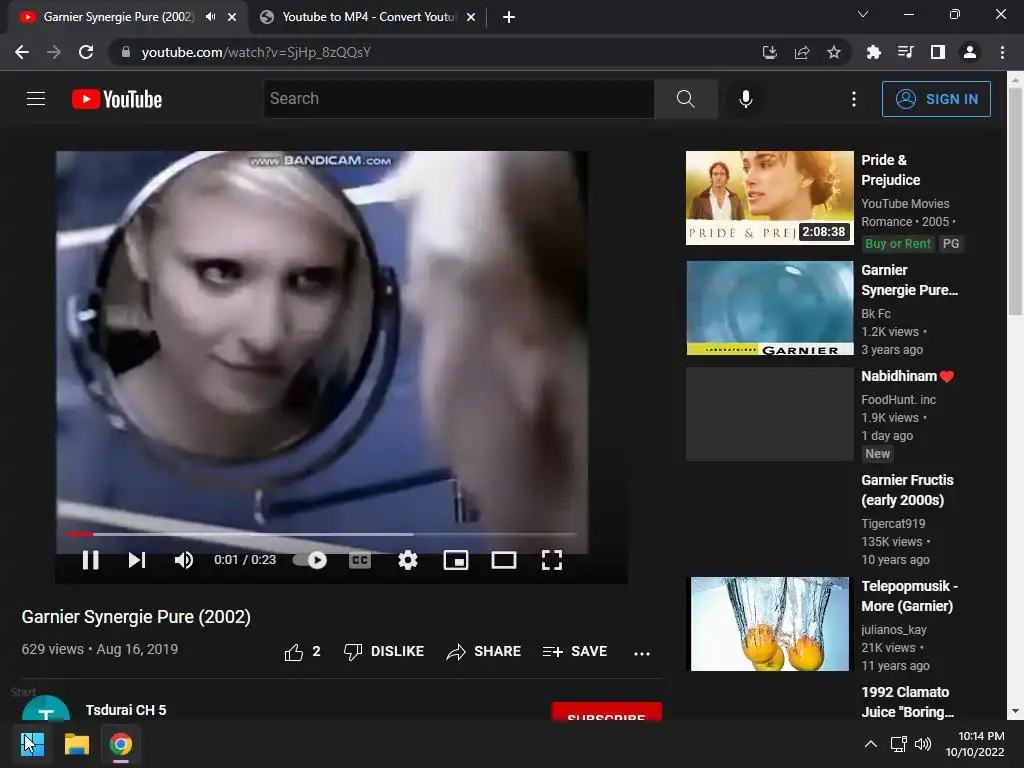Close the Youtube to MP4 tab

(471, 18)
